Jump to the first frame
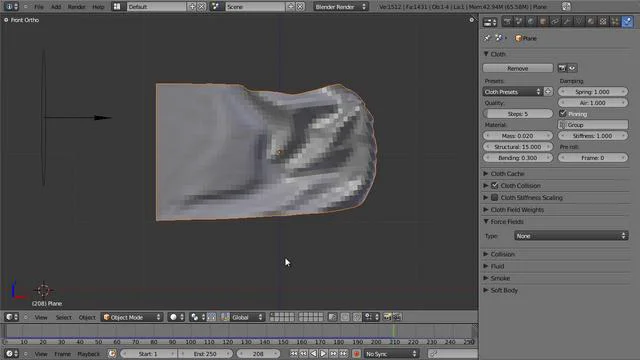 [x=293, y=354]
